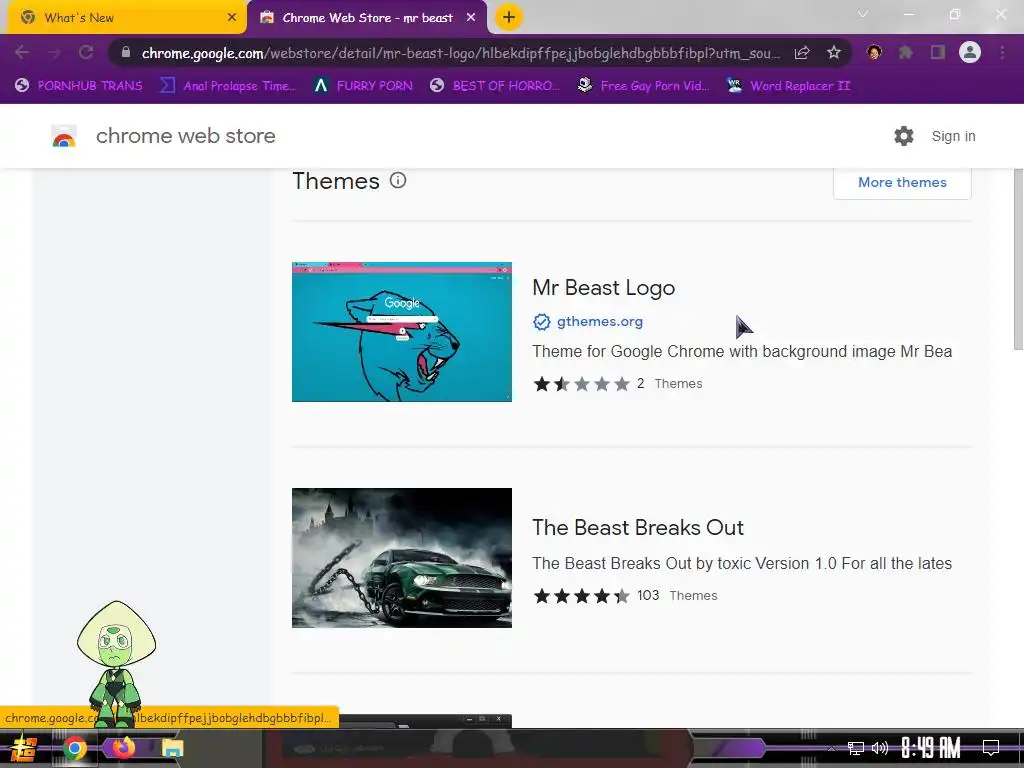Click the page vertical scrollbar thumb
Viewport: 1024px width, 768px height.
[x=1017, y=259]
